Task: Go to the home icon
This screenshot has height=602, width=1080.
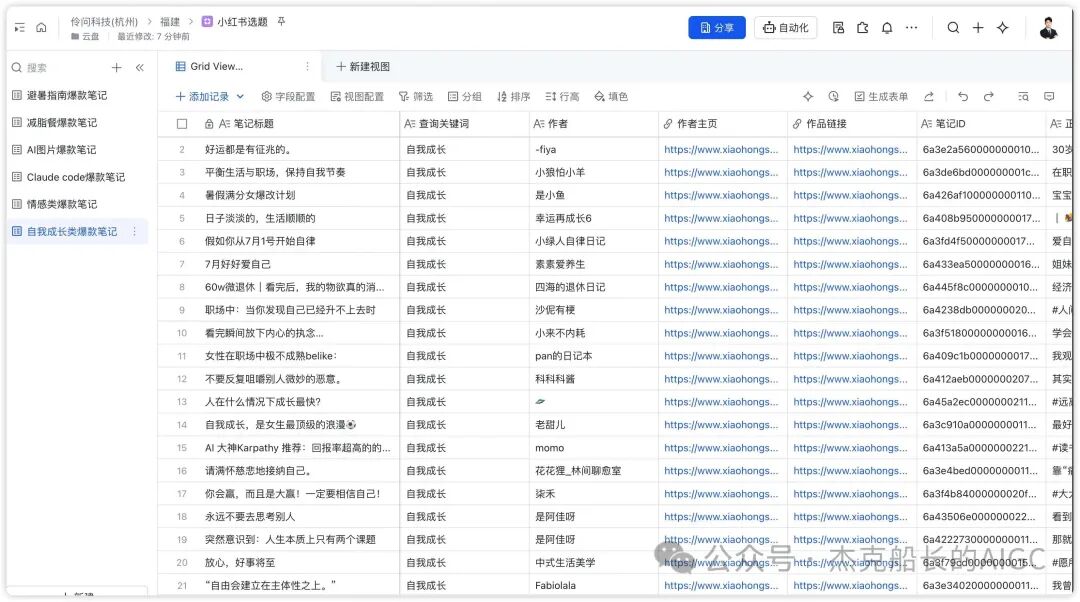Action: [41, 28]
